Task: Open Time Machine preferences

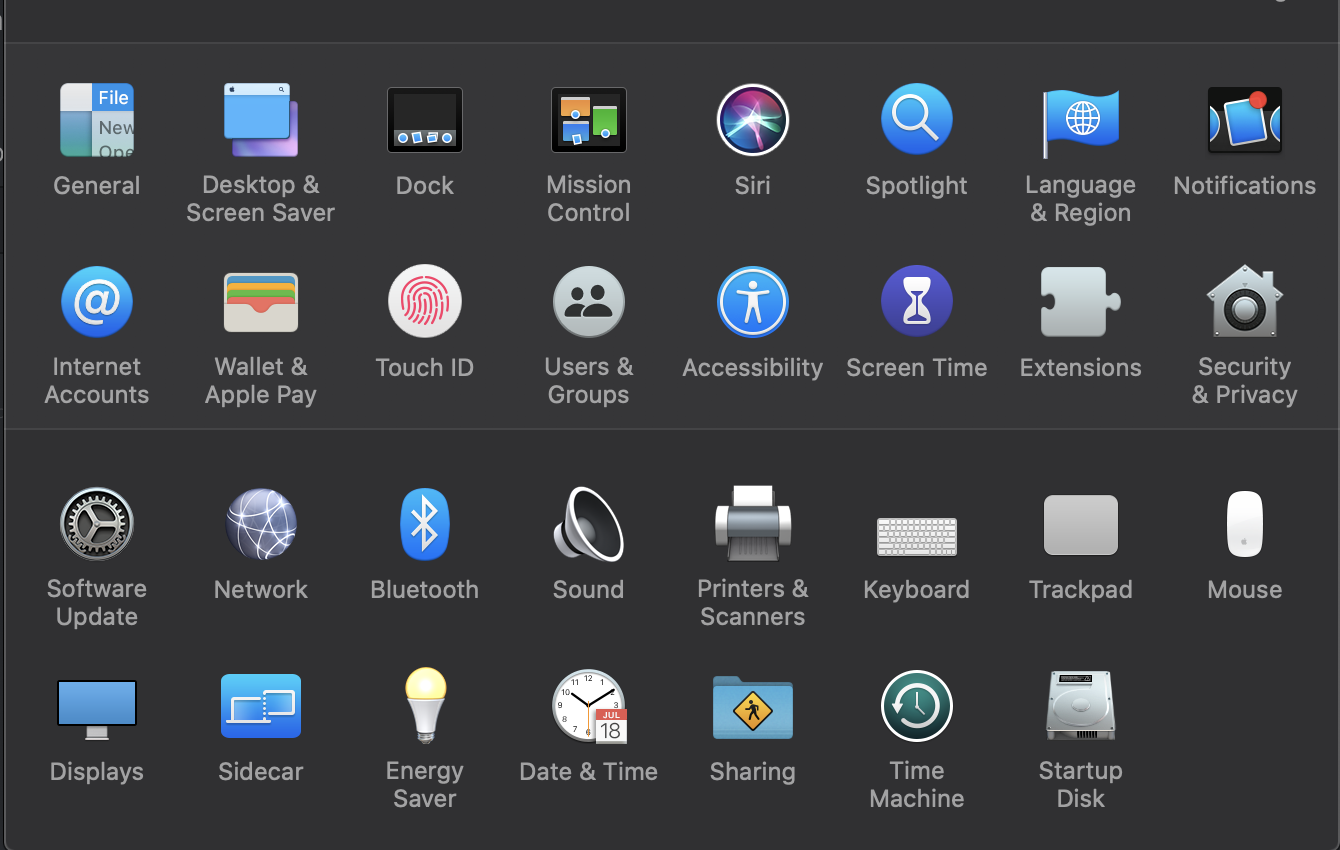Action: (917, 706)
